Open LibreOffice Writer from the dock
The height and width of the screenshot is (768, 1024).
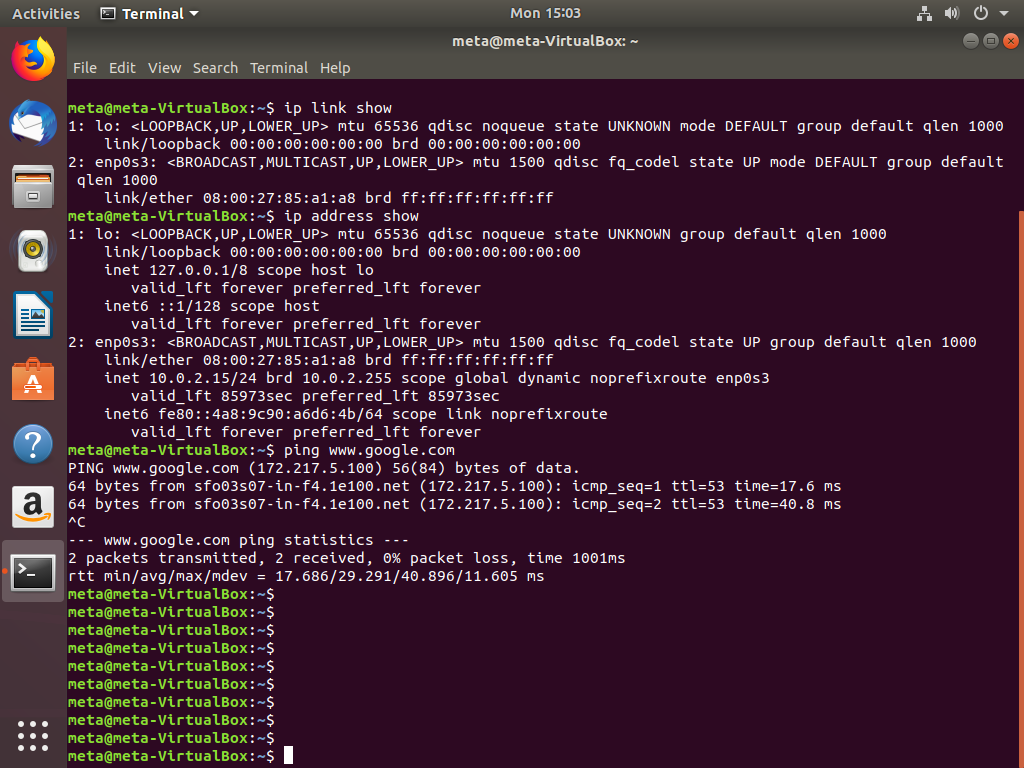(x=33, y=315)
